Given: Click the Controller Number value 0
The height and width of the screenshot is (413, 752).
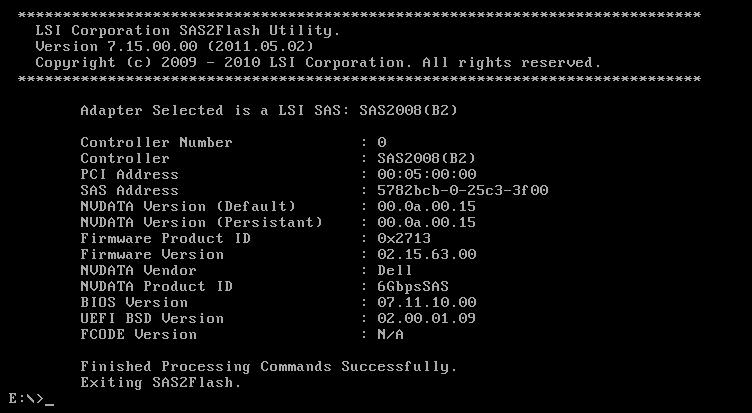Looking at the screenshot, I should pyautogui.click(x=382, y=142).
